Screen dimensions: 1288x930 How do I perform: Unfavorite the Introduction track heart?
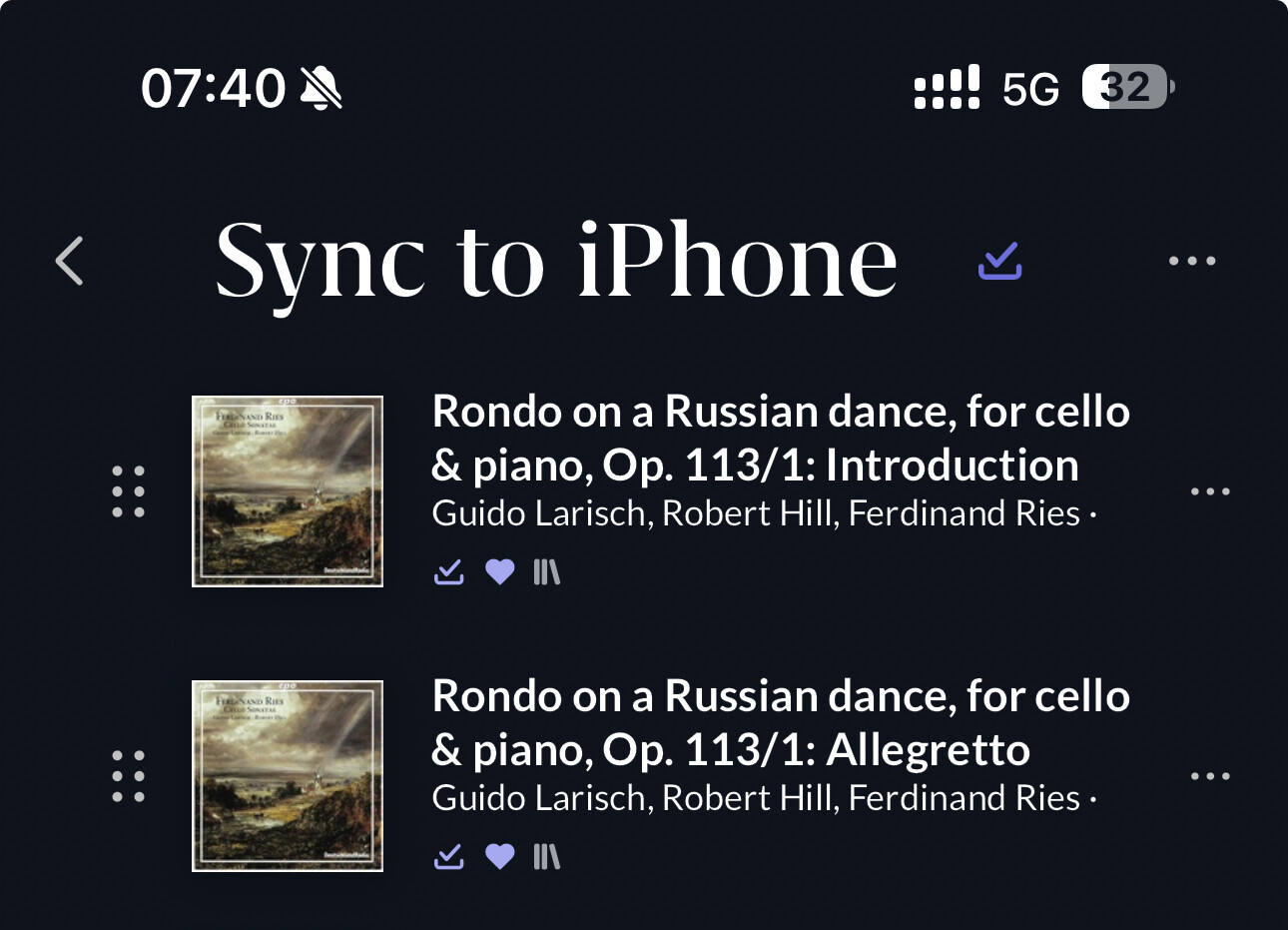click(499, 571)
